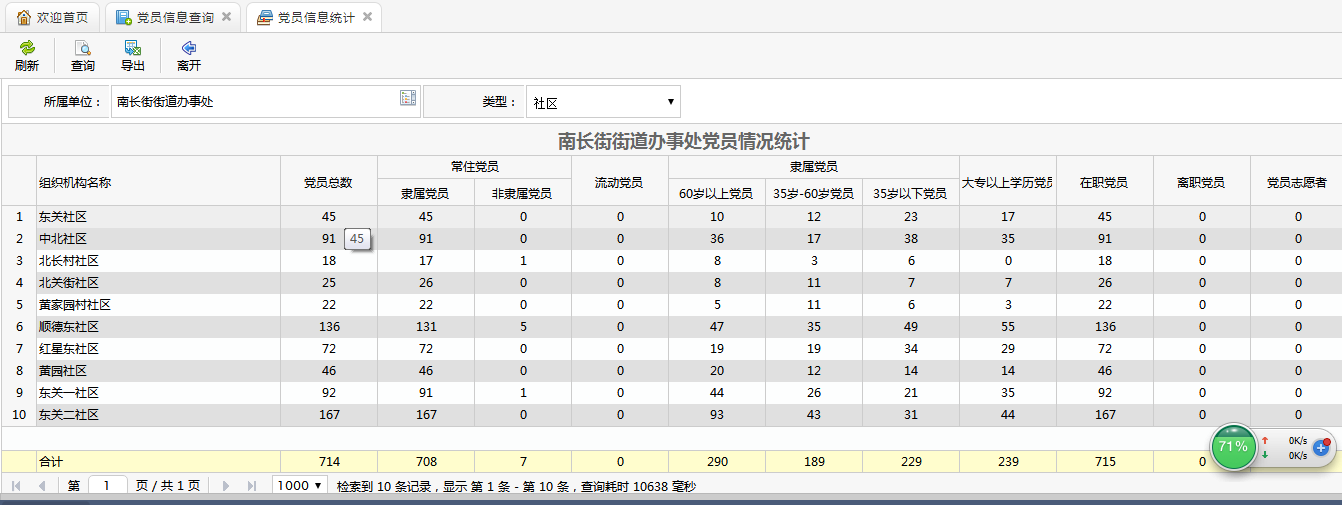Expand the page size dropdown showing 1000
The image size is (1342, 505).
point(301,485)
